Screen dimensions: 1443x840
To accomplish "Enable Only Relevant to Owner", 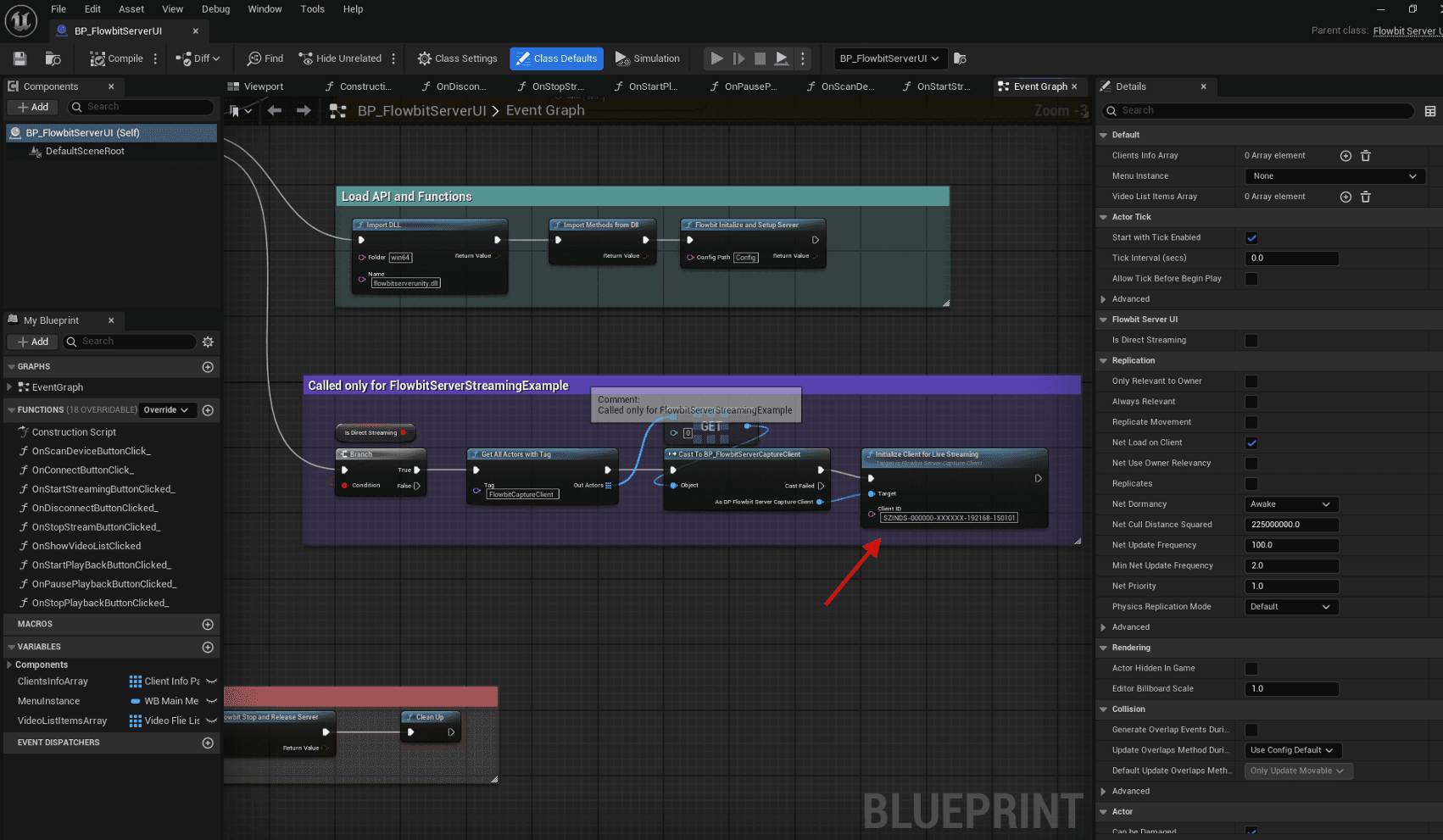I will click(1251, 381).
